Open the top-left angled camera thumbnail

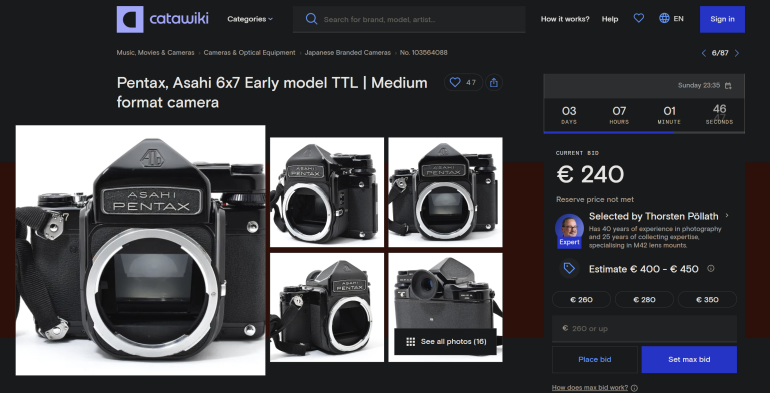point(327,192)
